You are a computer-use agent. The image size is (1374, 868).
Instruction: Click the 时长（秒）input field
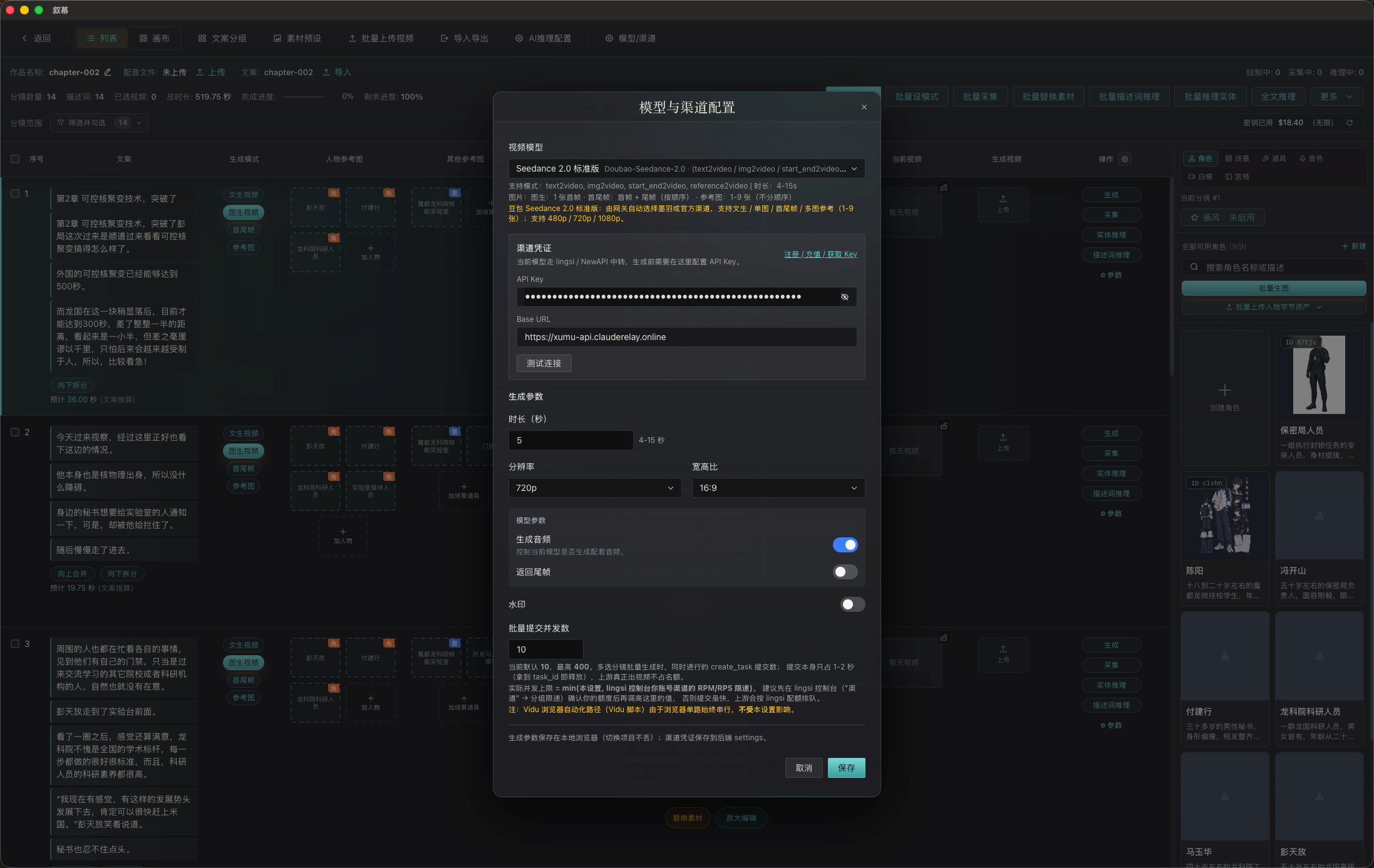coord(571,440)
